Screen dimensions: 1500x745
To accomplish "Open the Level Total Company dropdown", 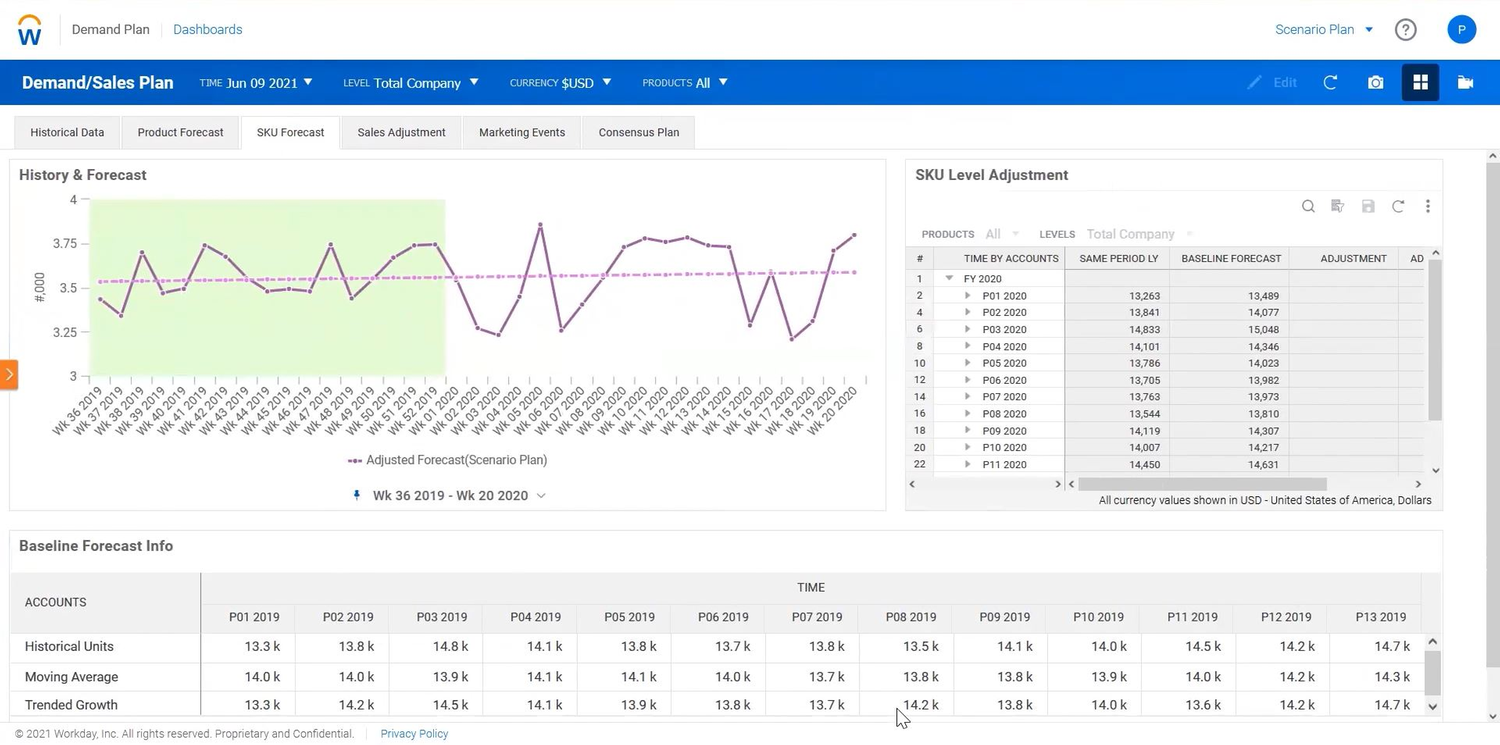I will (411, 83).
